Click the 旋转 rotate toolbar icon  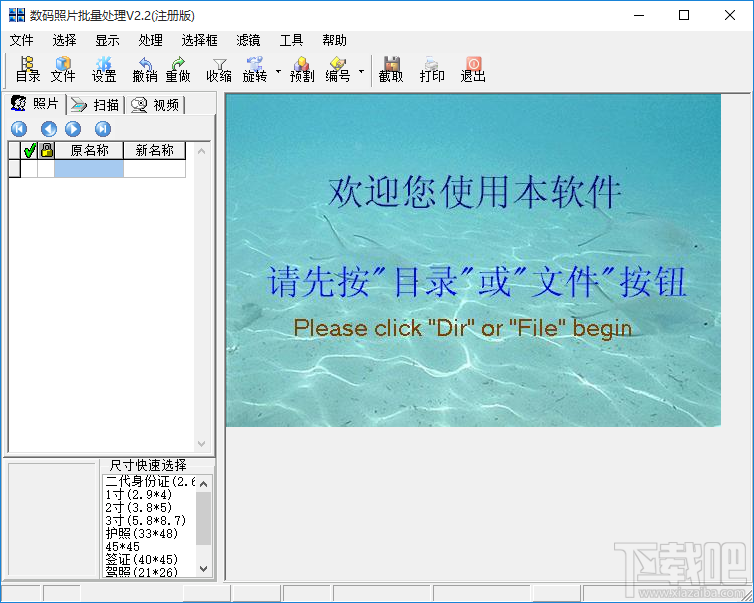point(255,69)
